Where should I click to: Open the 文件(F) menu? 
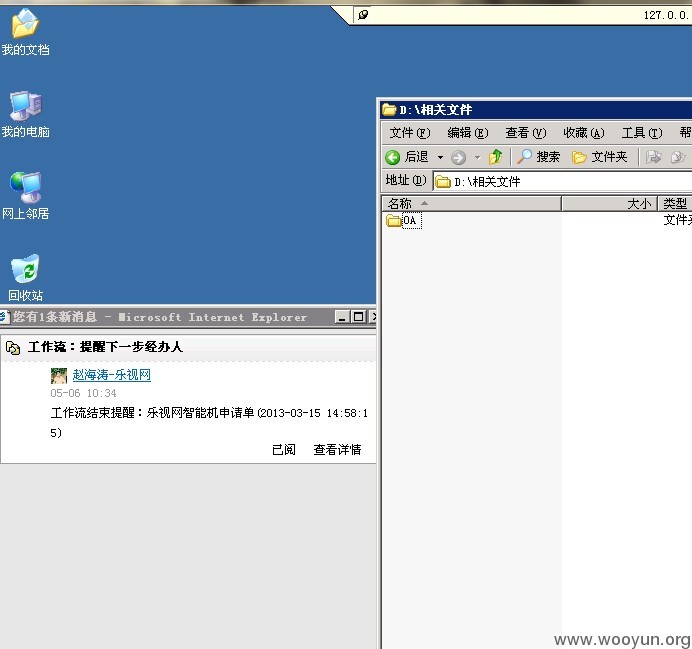[410, 132]
